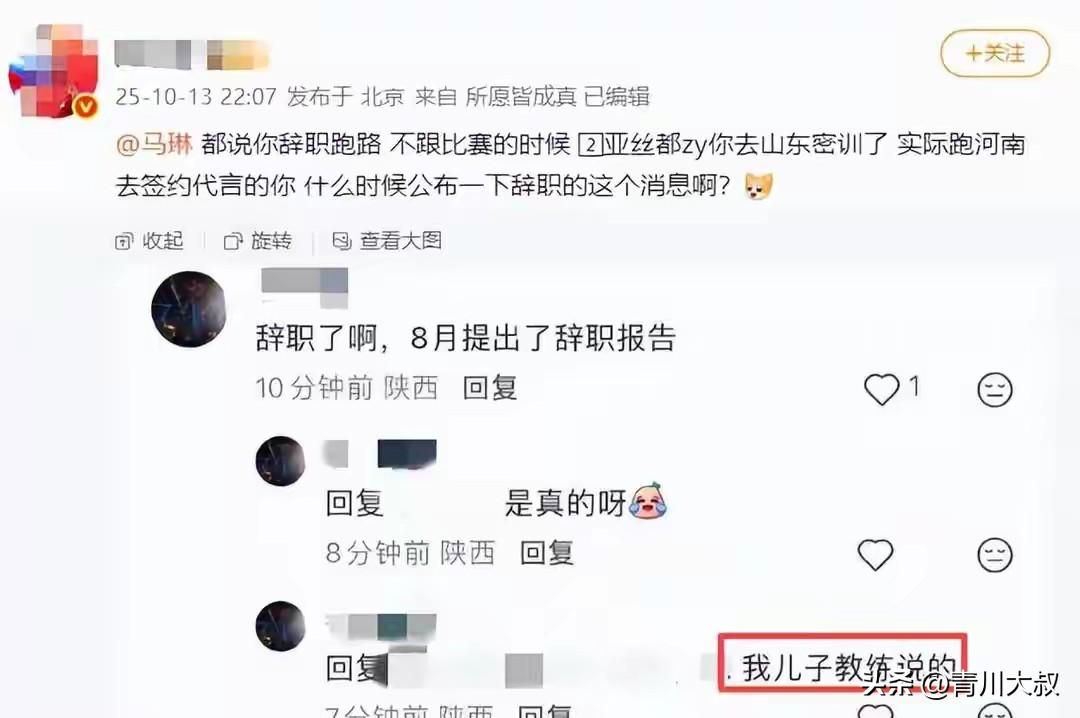Screen dimensions: 1080x718
Task: Open the post author's blurred username
Action: pyautogui.click(x=191, y=54)
